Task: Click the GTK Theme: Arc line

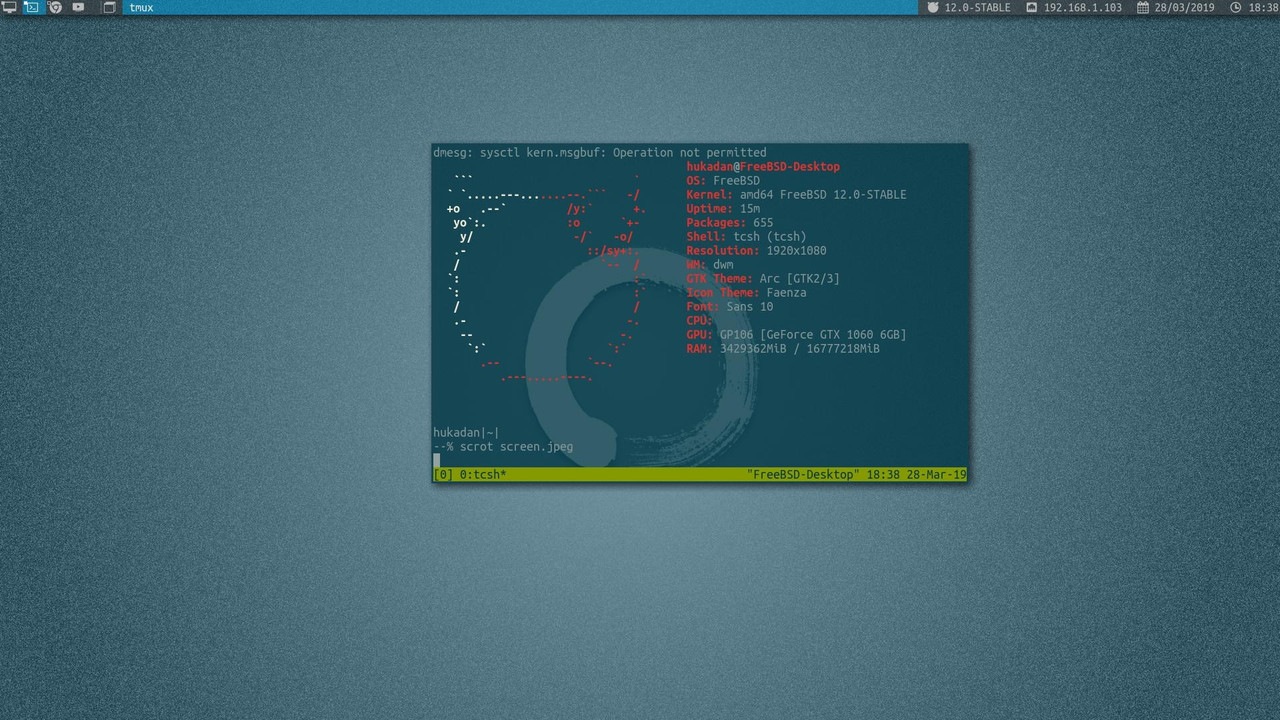Action: click(x=763, y=279)
